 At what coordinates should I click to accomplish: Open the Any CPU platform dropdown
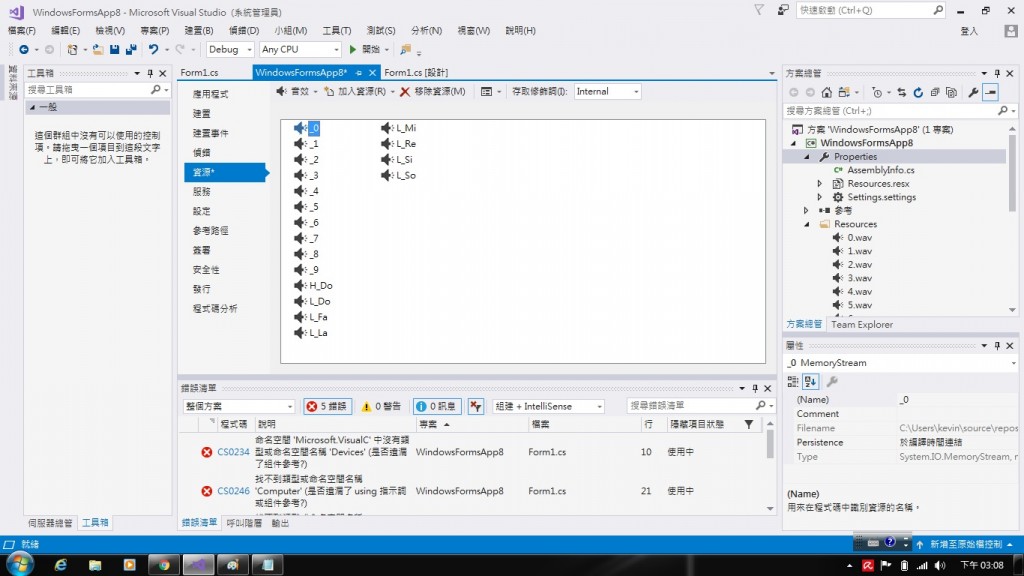[x=300, y=50]
